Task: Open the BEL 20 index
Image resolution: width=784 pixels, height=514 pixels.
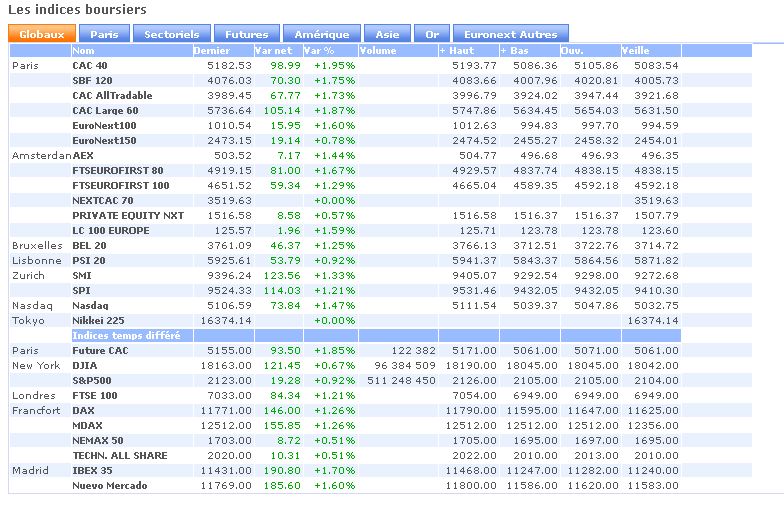Action: (89, 246)
